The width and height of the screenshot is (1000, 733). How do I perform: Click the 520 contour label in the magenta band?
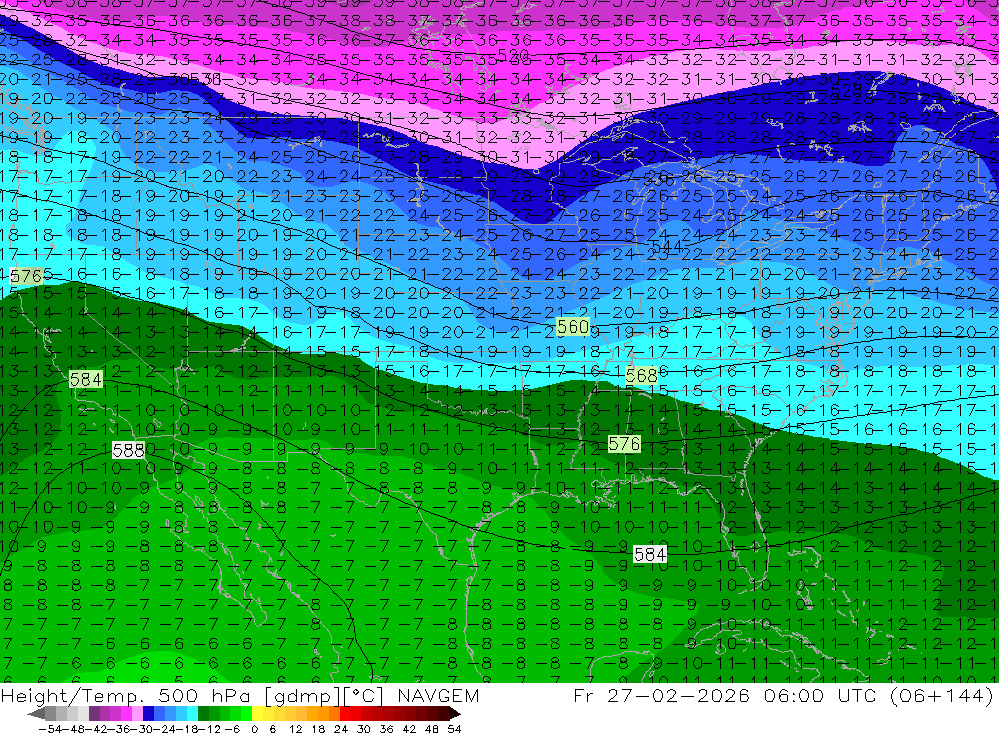pos(513,55)
